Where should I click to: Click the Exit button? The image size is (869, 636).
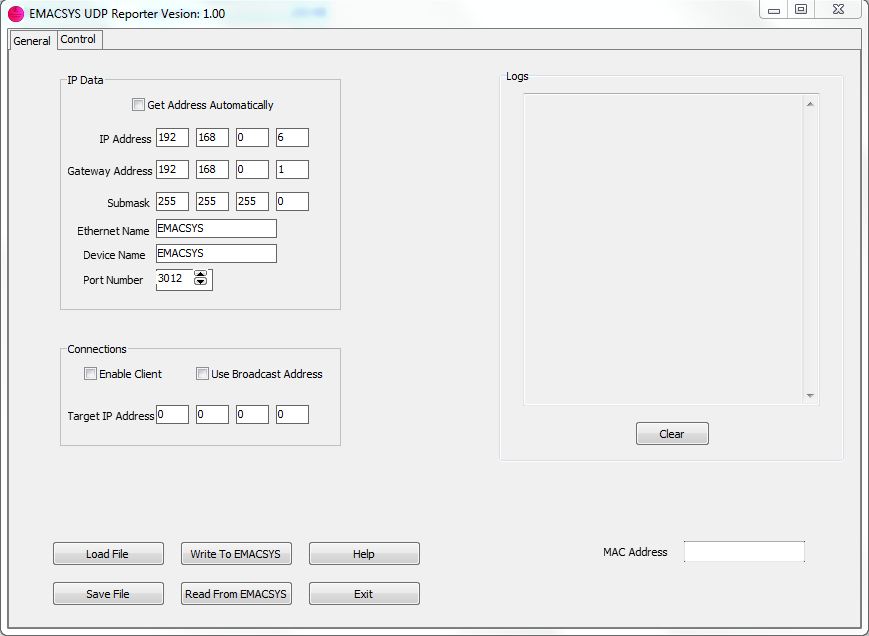pyautogui.click(x=364, y=594)
